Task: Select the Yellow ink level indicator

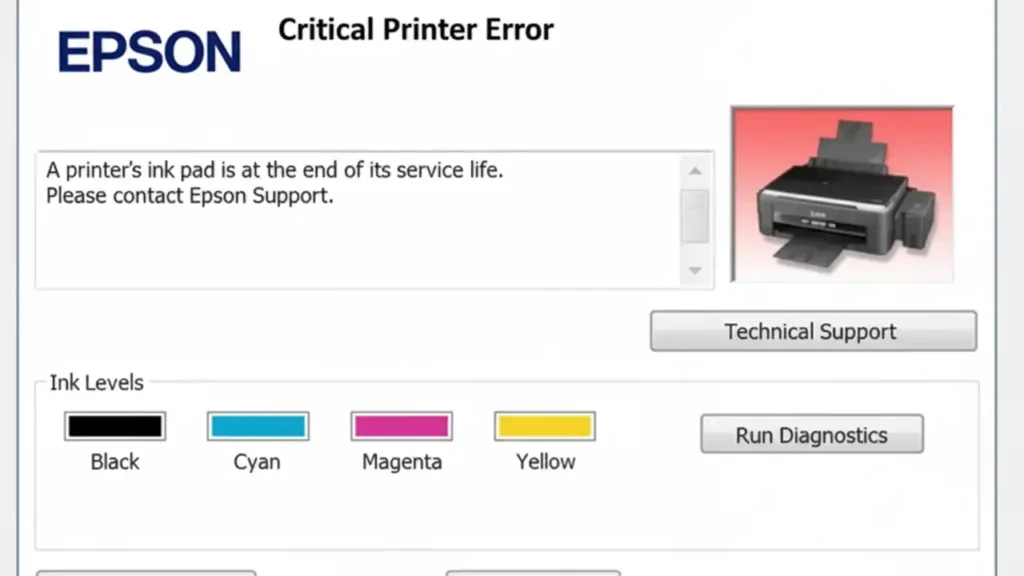Action: [544, 424]
